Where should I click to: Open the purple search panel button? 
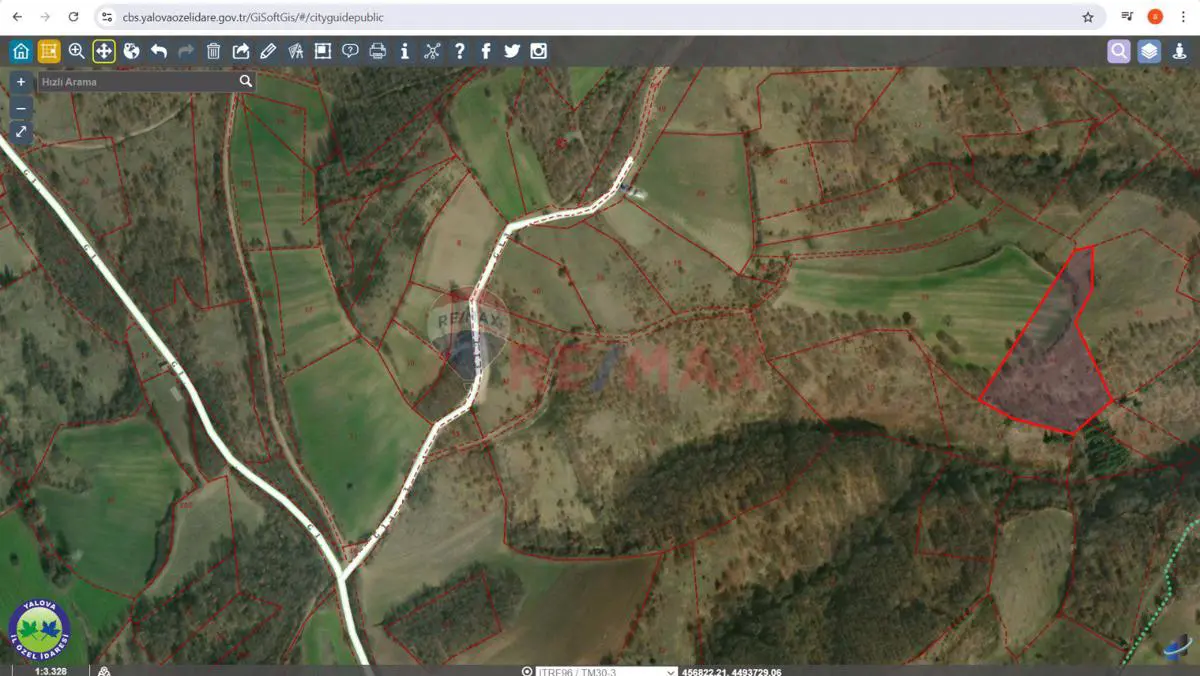[x=1119, y=51]
